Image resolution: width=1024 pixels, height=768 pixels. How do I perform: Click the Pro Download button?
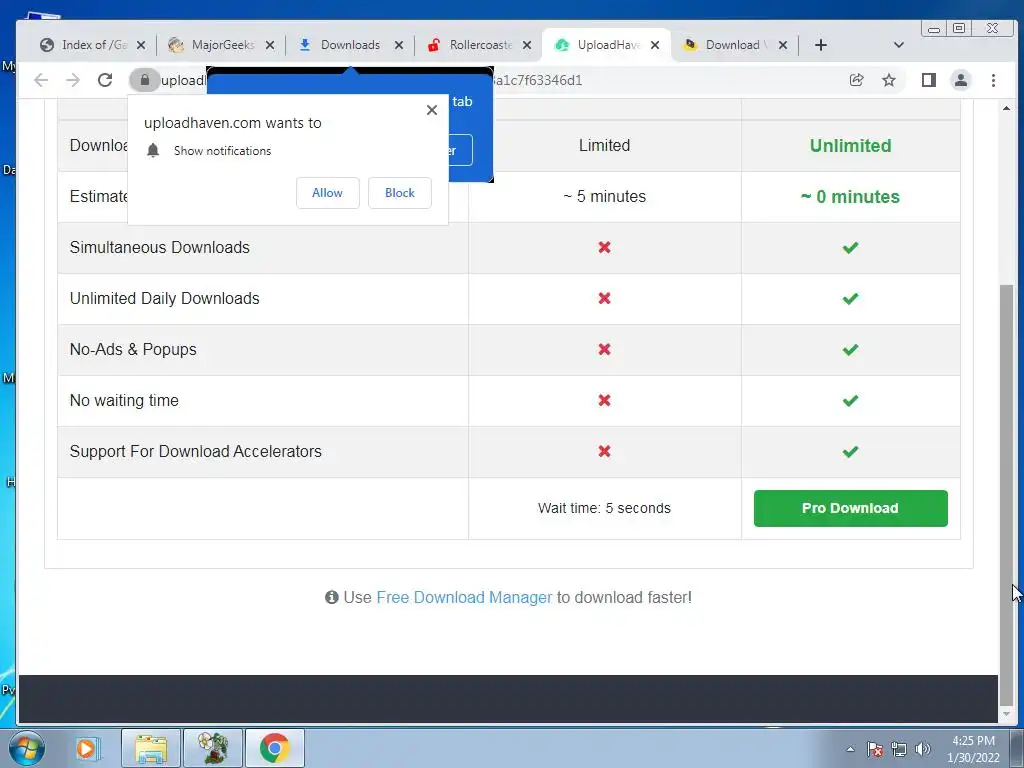850,508
